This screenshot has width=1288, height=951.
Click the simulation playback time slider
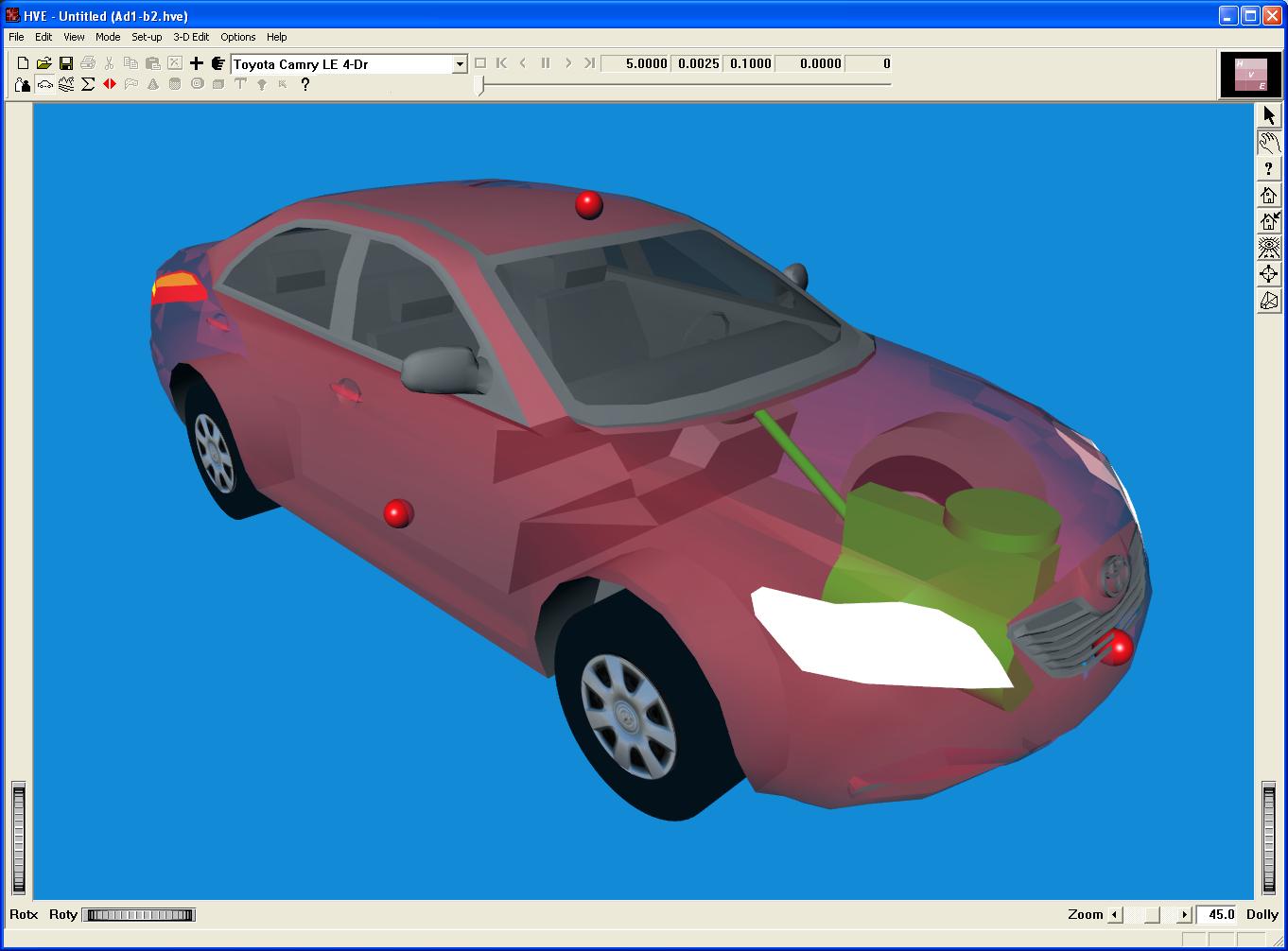pyautogui.click(x=481, y=85)
